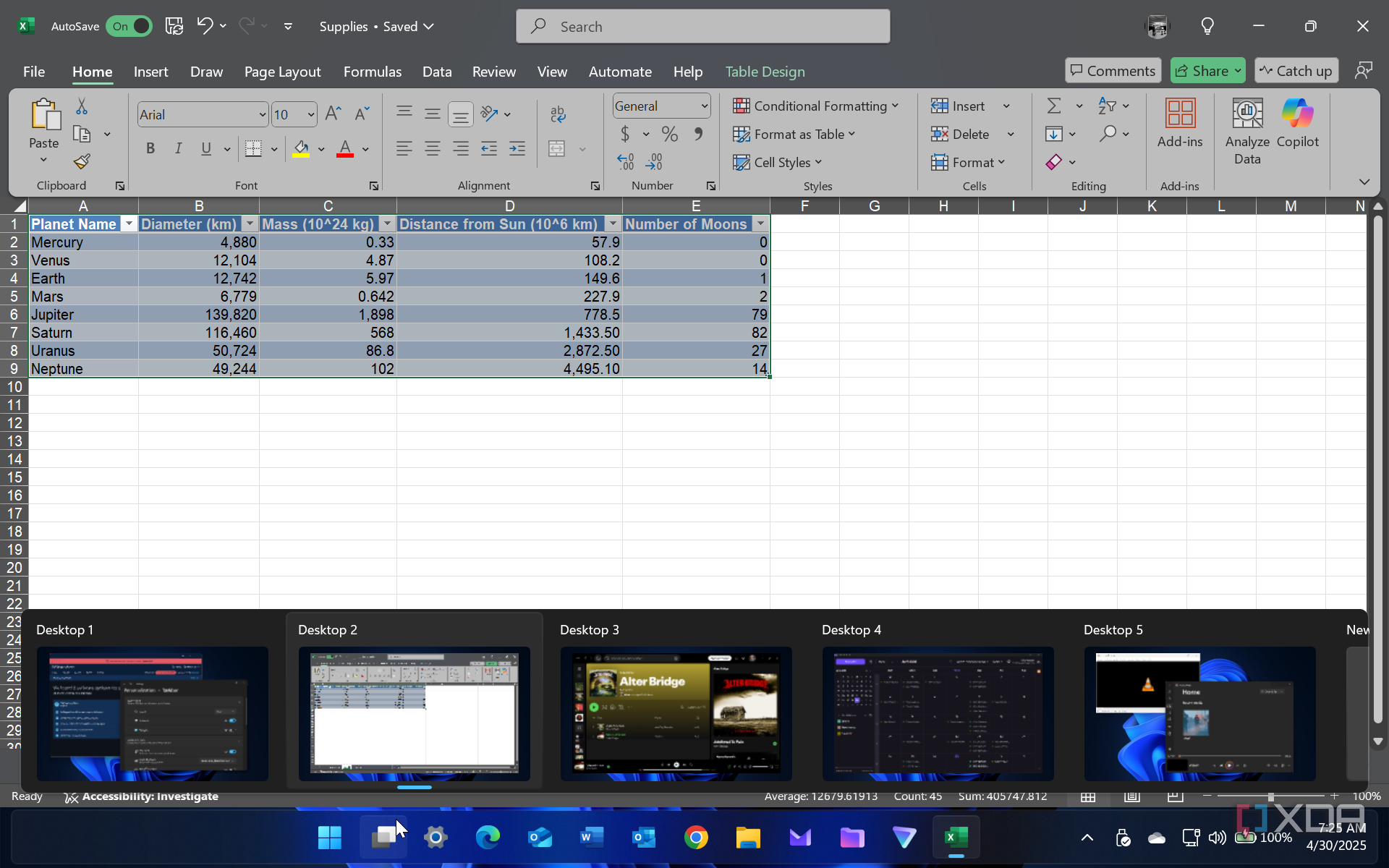Click the Save icon in title bar
1389x868 pixels.
coord(174,26)
